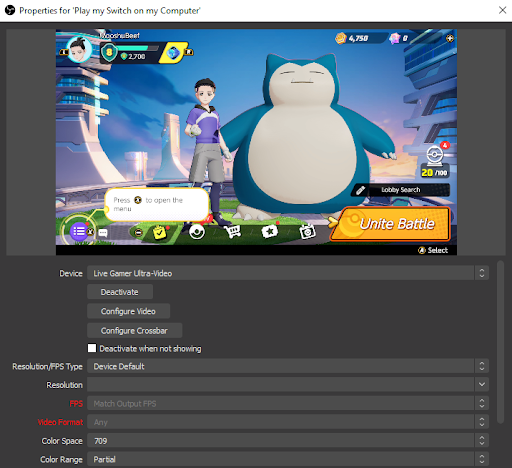Click the 'Press X to open the menu' tooltip
This screenshot has width=512, height=468.
point(157,204)
